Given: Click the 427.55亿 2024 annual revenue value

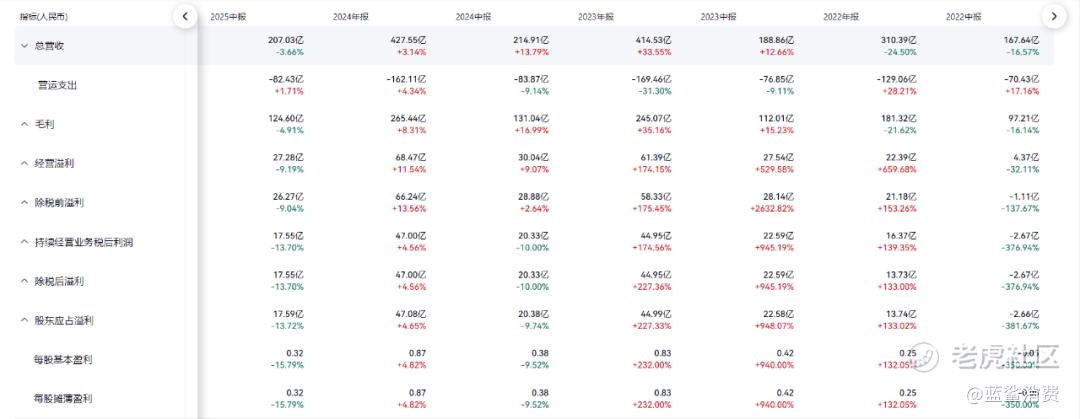Looking at the screenshot, I should tap(408, 41).
